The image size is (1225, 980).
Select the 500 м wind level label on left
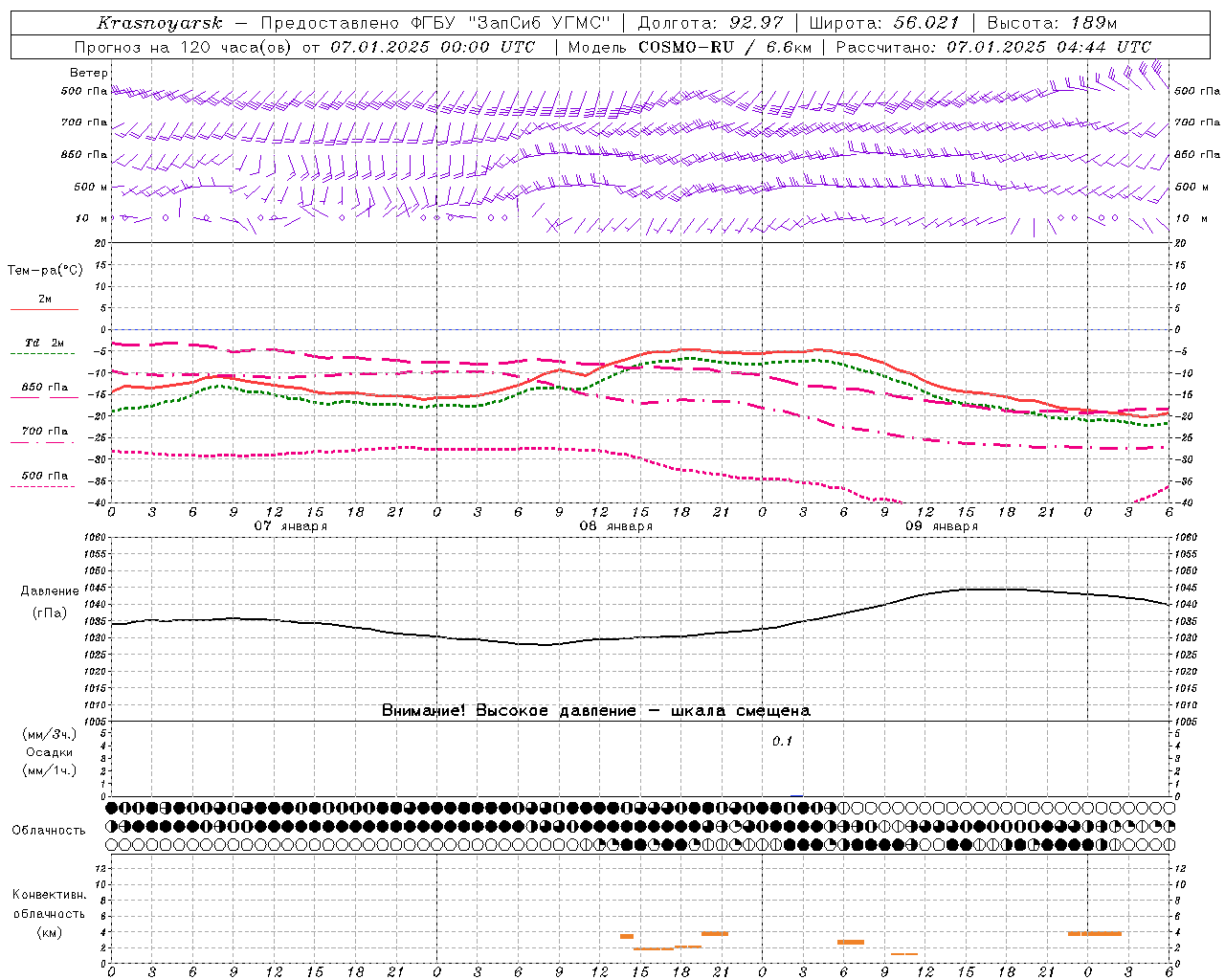[x=91, y=187]
